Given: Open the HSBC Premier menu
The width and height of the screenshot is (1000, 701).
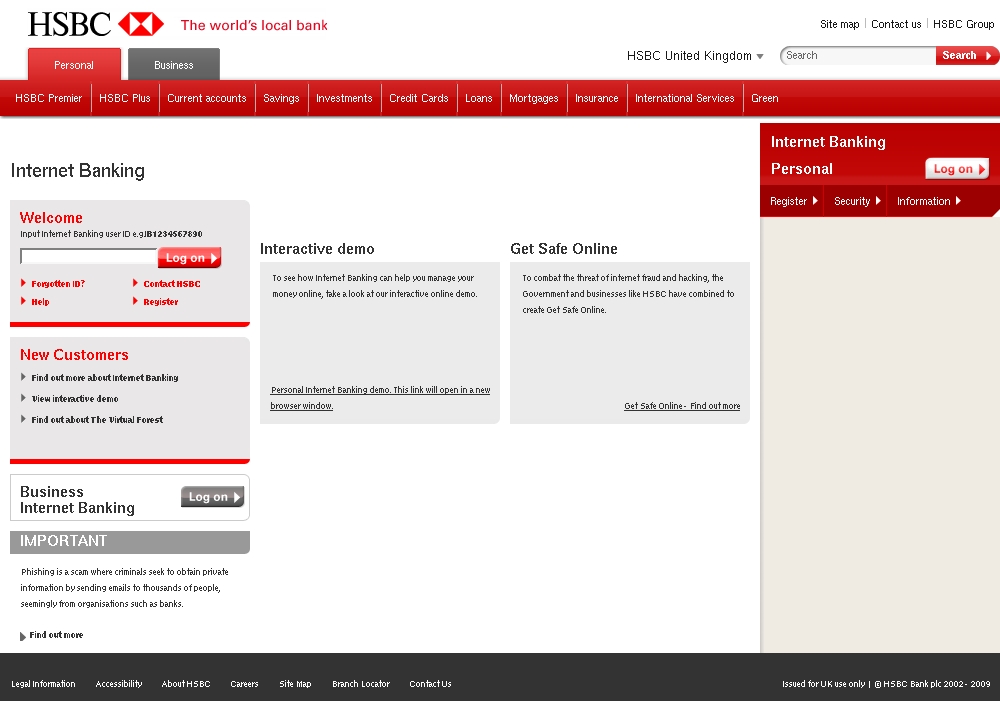Looking at the screenshot, I should (x=48, y=98).
